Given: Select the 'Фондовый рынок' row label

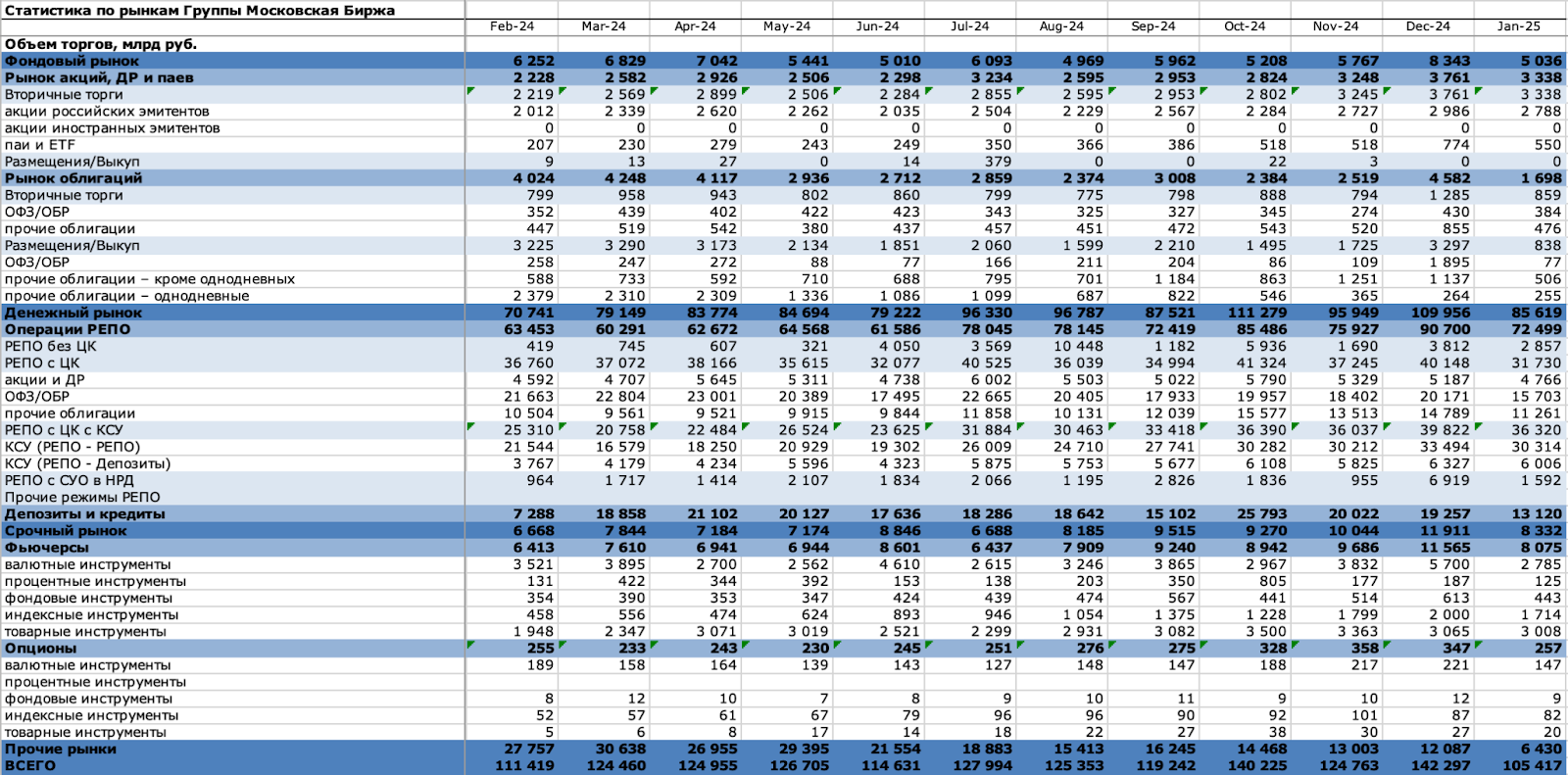Looking at the screenshot, I should [x=72, y=61].
